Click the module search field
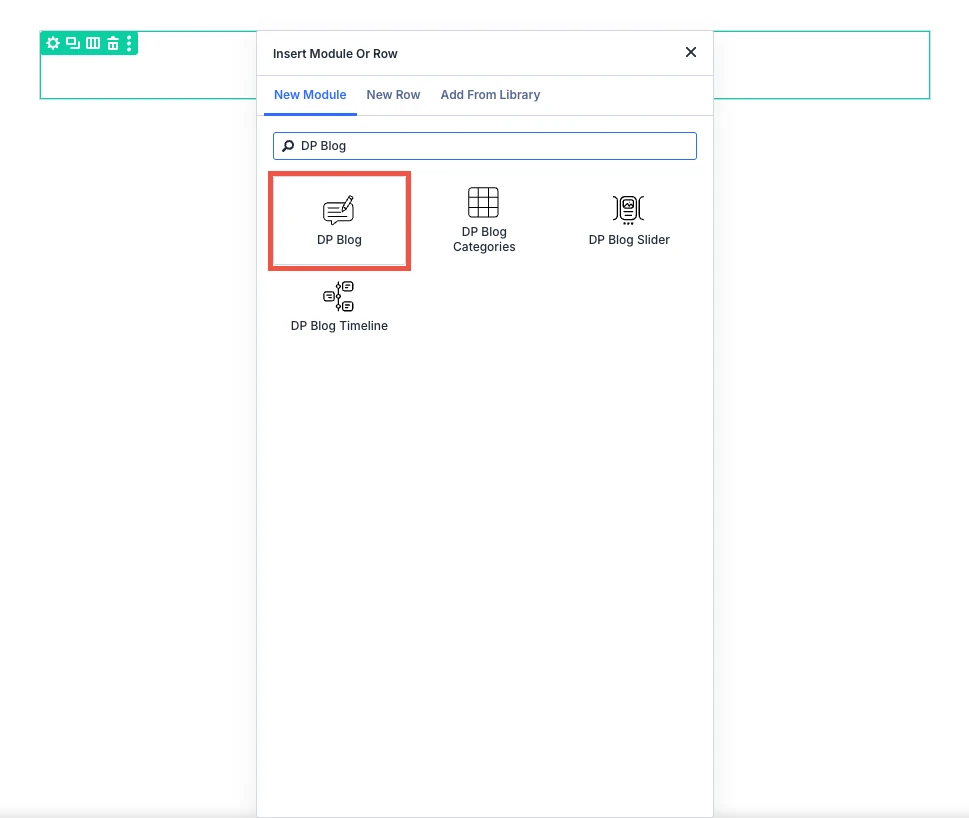The height and width of the screenshot is (818, 969). coord(484,146)
